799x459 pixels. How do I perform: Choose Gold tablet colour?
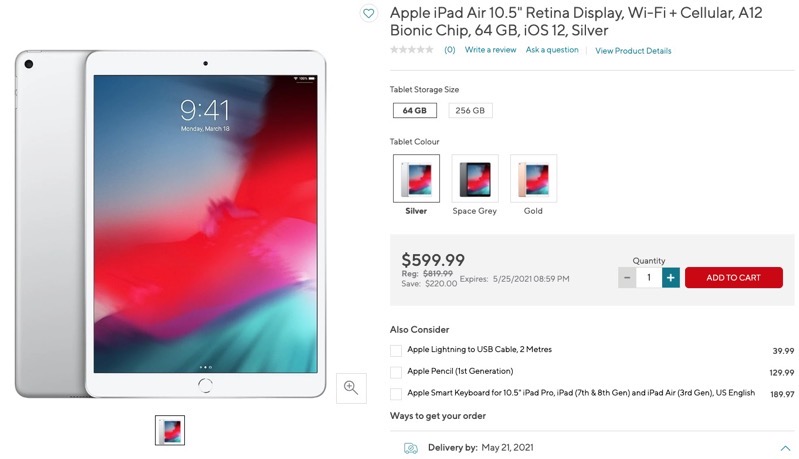[534, 178]
